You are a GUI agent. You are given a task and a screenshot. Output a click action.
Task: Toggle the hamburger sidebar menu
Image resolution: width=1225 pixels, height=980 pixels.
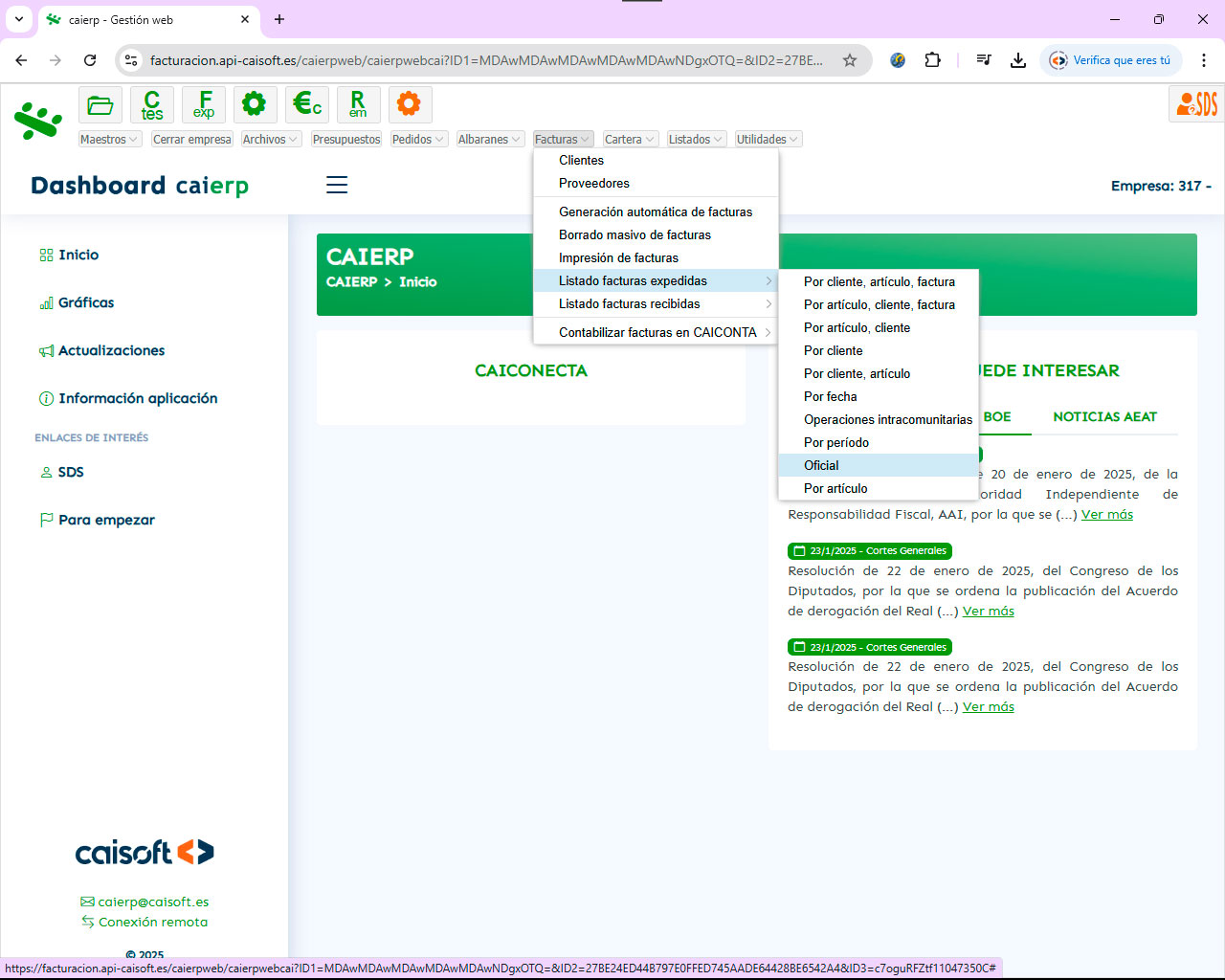tap(337, 185)
